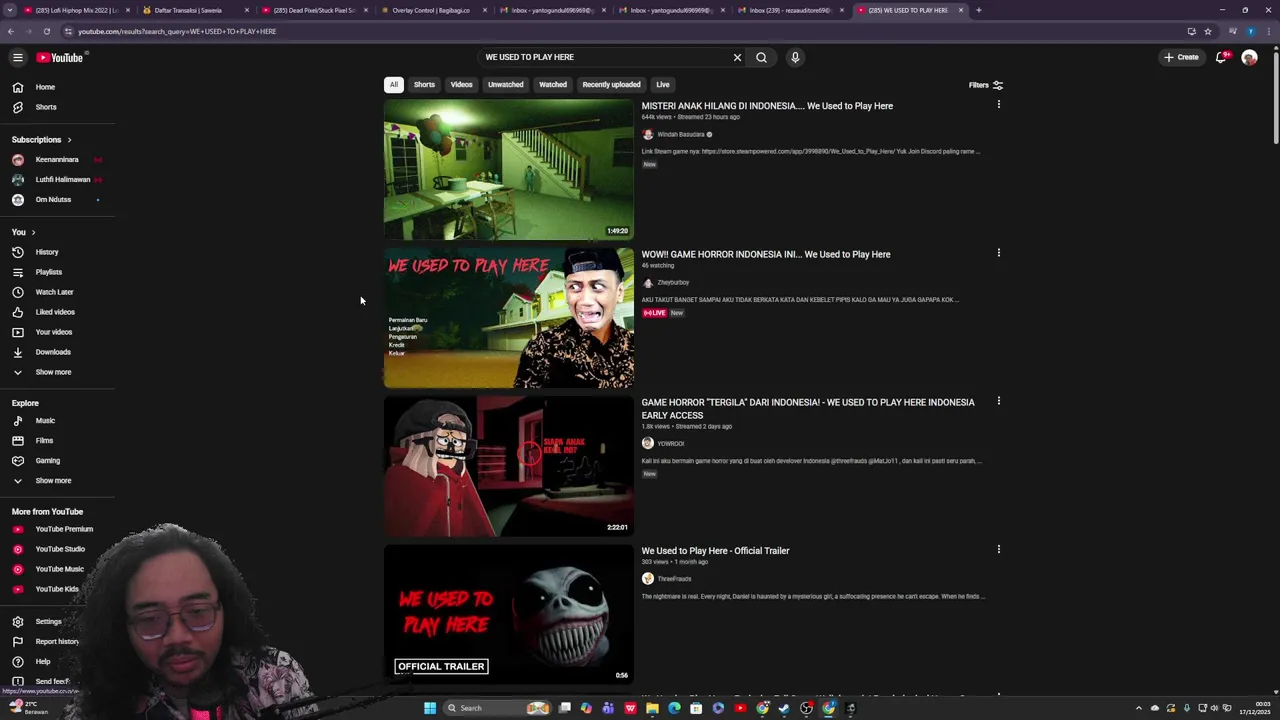Viewport: 1280px width, 720px height.
Task: Click the magnifier search button
Action: click(761, 57)
